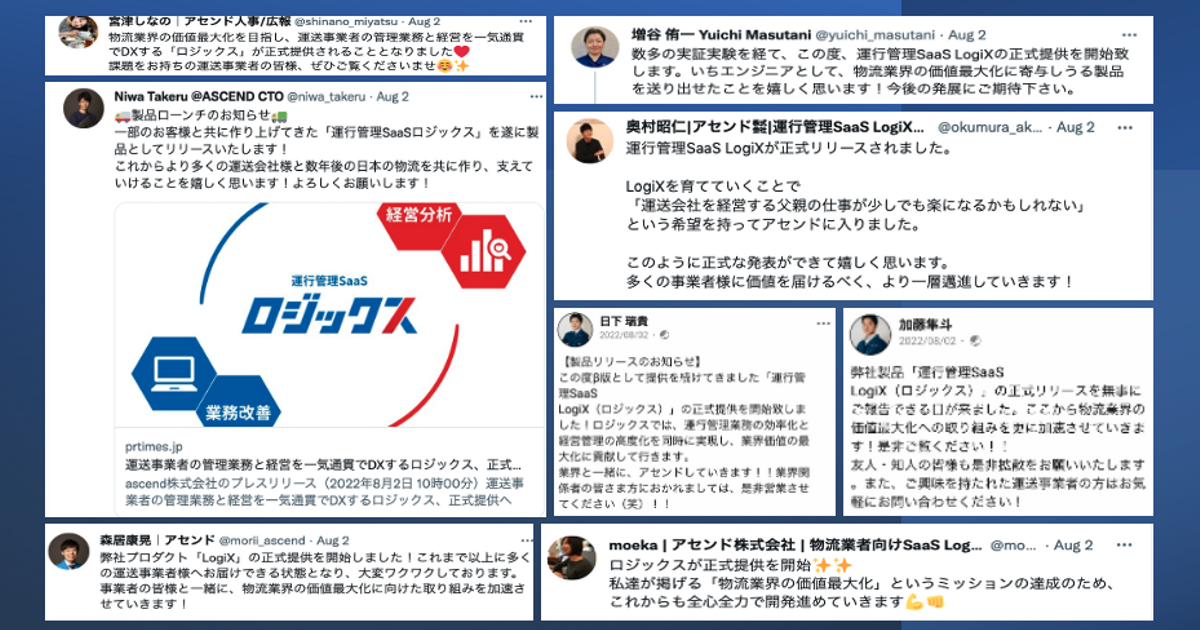Open the @niwa_takeru handle link

[x=326, y=97]
